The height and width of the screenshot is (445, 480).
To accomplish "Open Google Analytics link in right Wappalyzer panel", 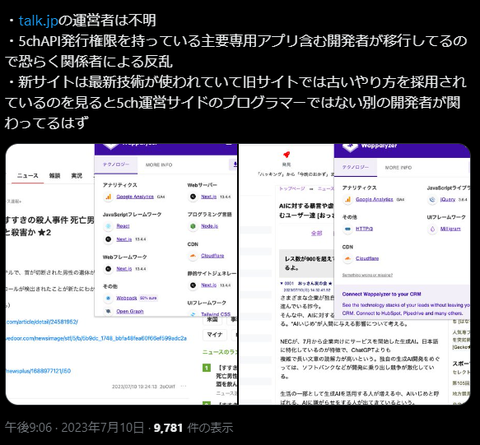I will click(374, 199).
